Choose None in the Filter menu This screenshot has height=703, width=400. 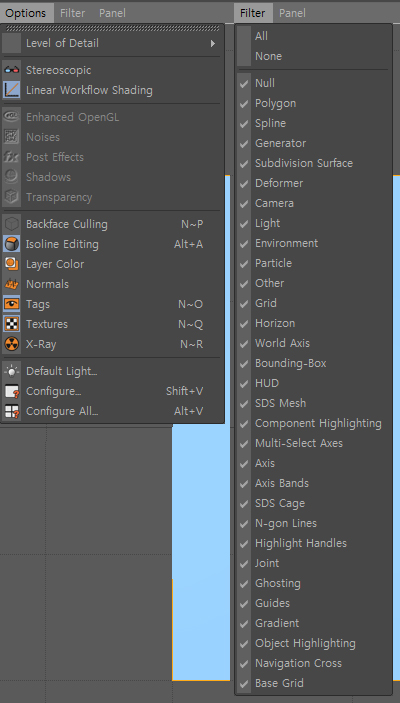[269, 56]
